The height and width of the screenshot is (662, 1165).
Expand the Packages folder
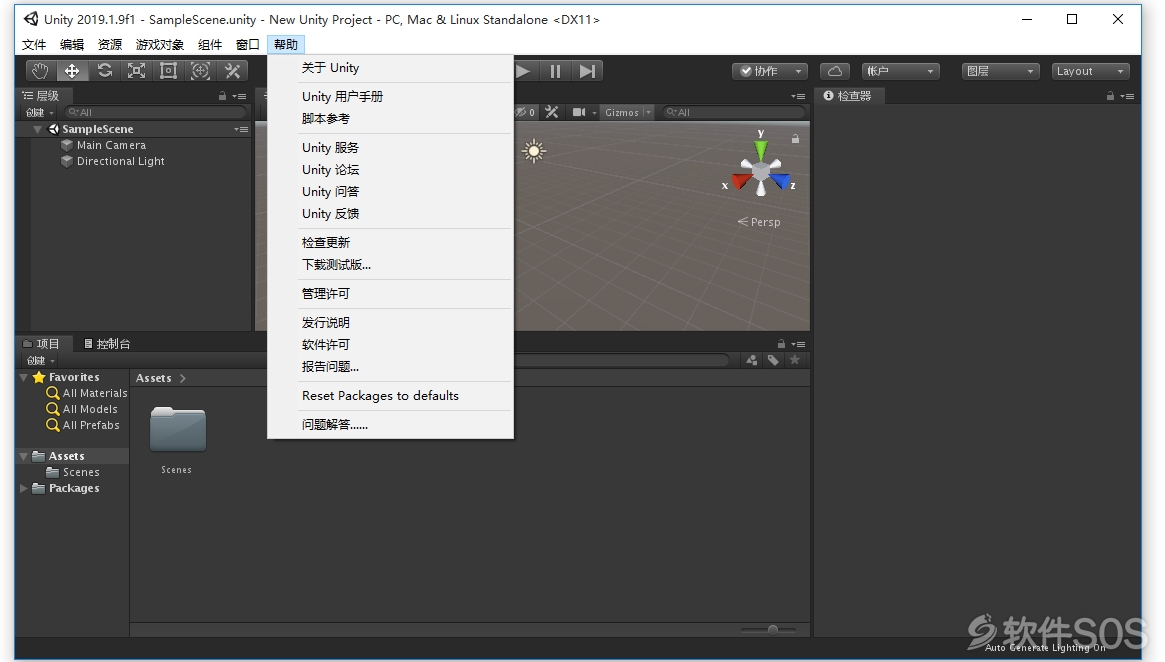click(24, 488)
